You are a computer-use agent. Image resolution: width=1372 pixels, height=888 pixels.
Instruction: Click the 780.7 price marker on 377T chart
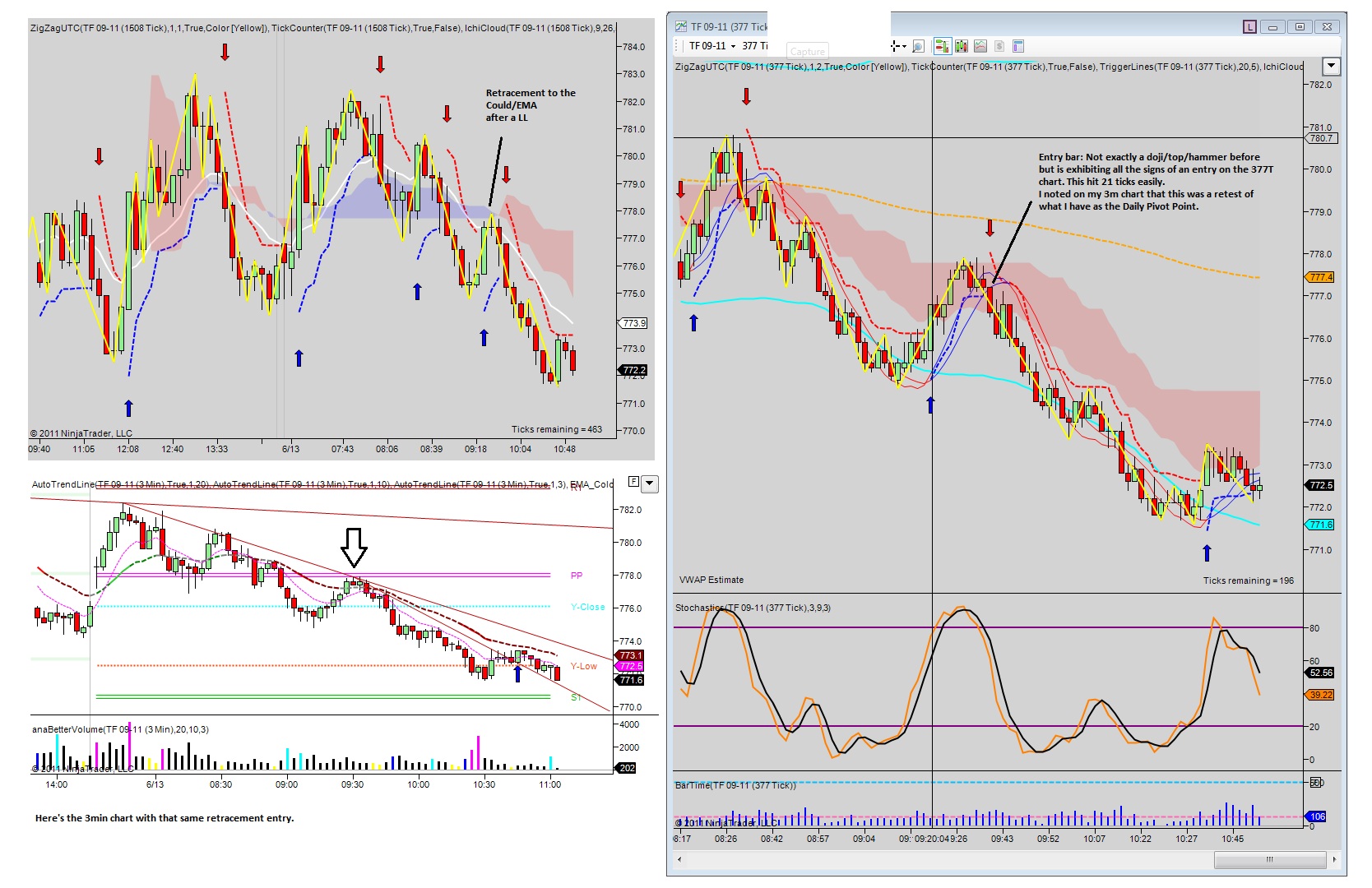tap(1321, 138)
